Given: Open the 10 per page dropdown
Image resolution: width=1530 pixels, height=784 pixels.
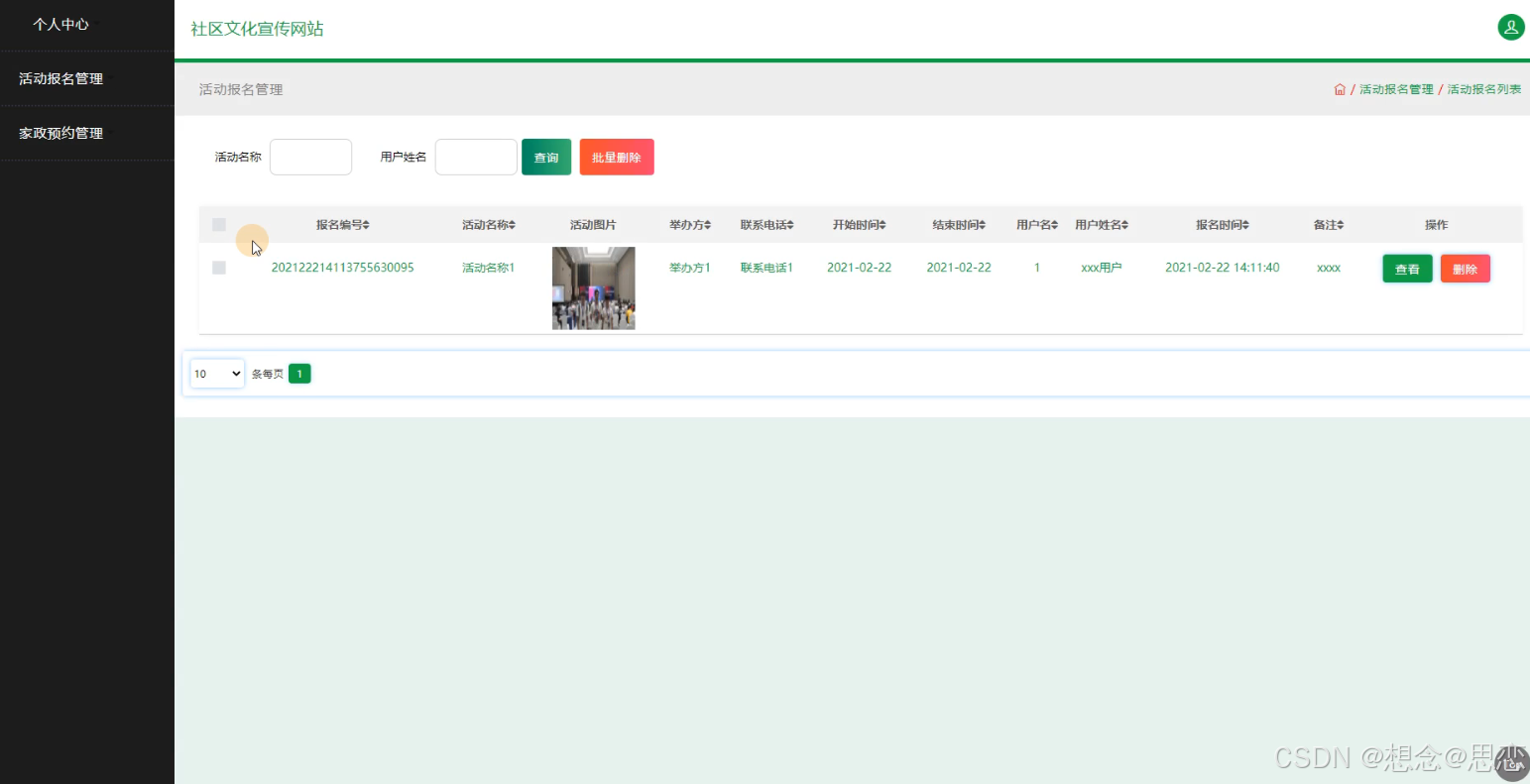Looking at the screenshot, I should point(217,374).
